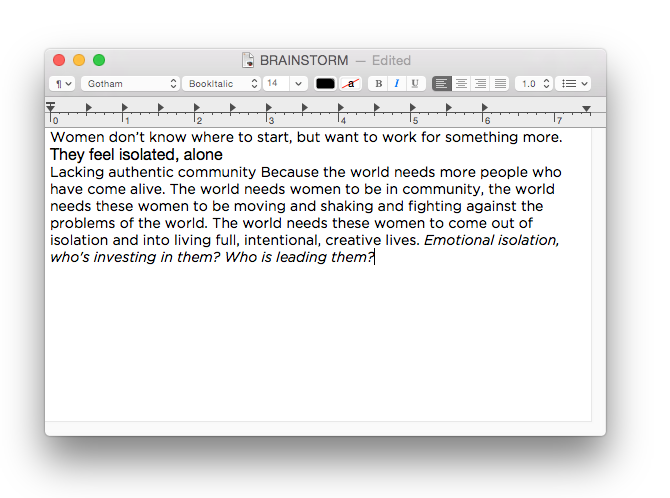Click the BRAINSTORM document title icon
This screenshot has height=498, width=670.
[x=248, y=60]
